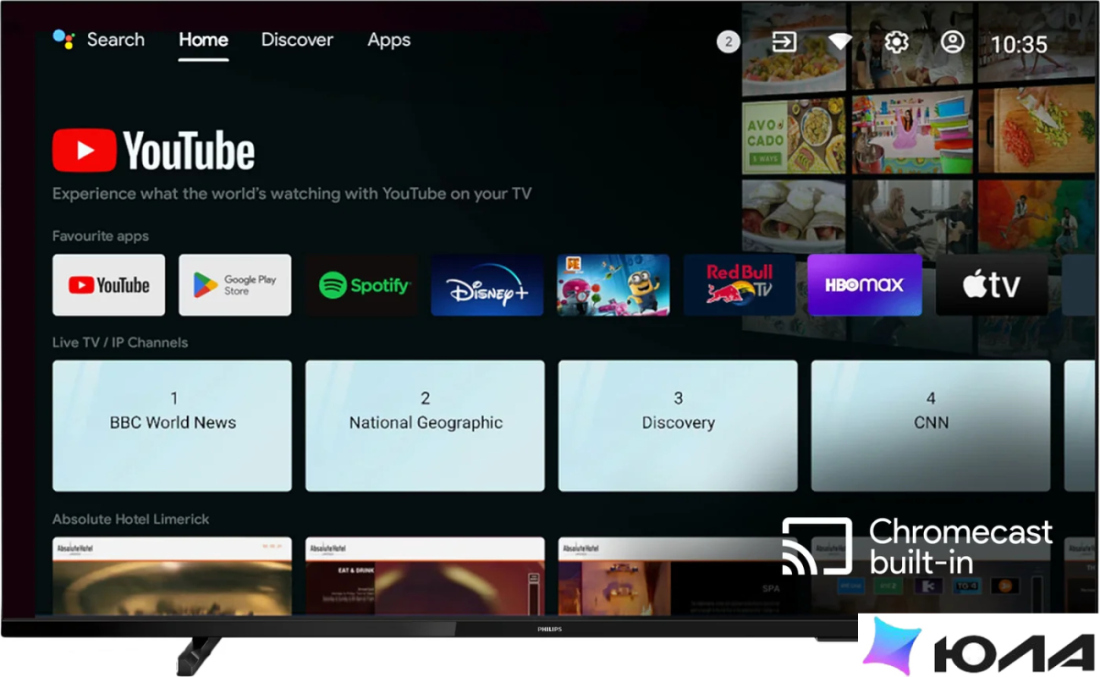Viewport: 1100px width, 677px height.
Task: Select channel 3 Discovery
Action: click(678, 425)
